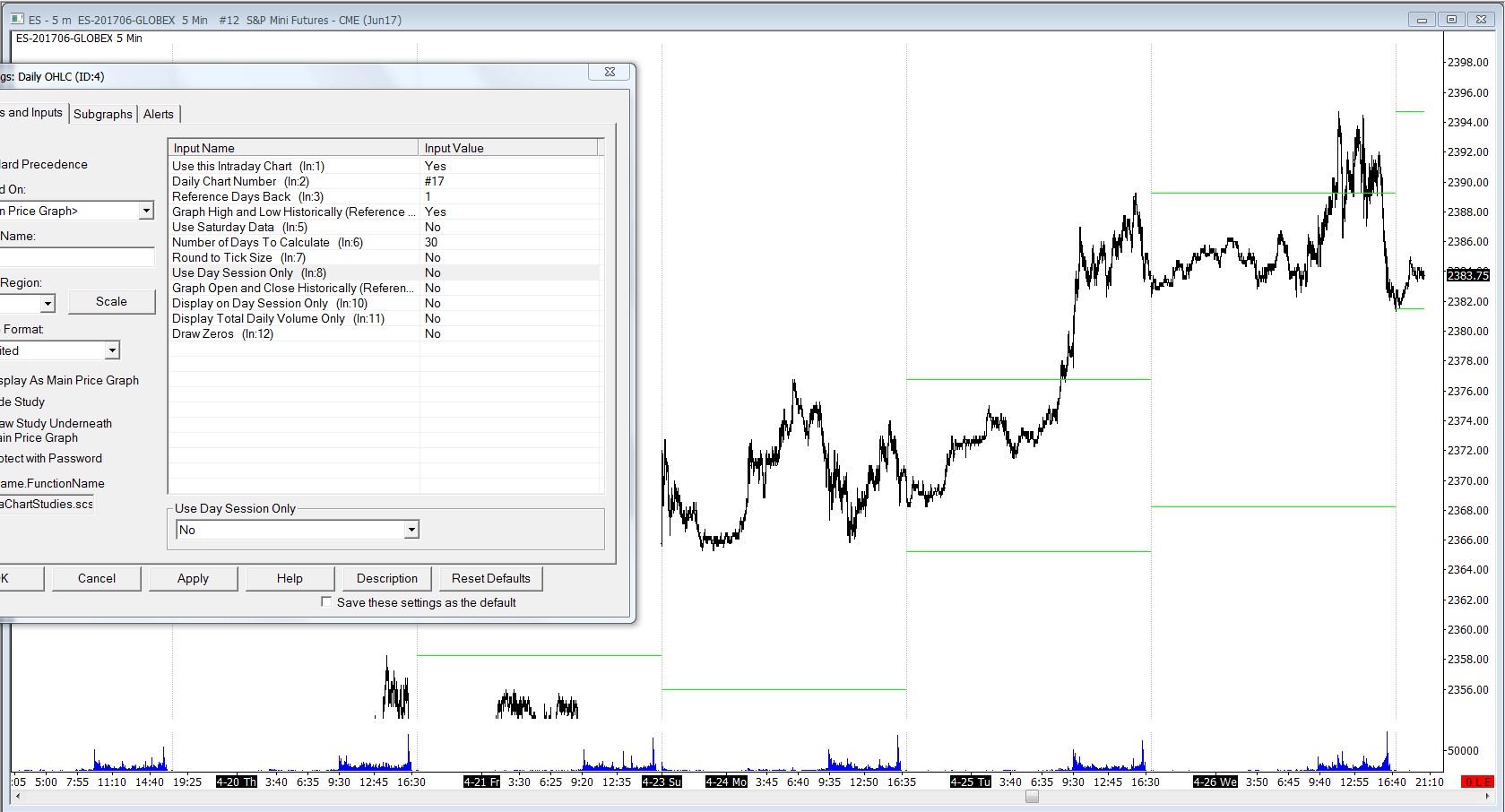Click the #17 Daily Chart Number value

[435, 181]
